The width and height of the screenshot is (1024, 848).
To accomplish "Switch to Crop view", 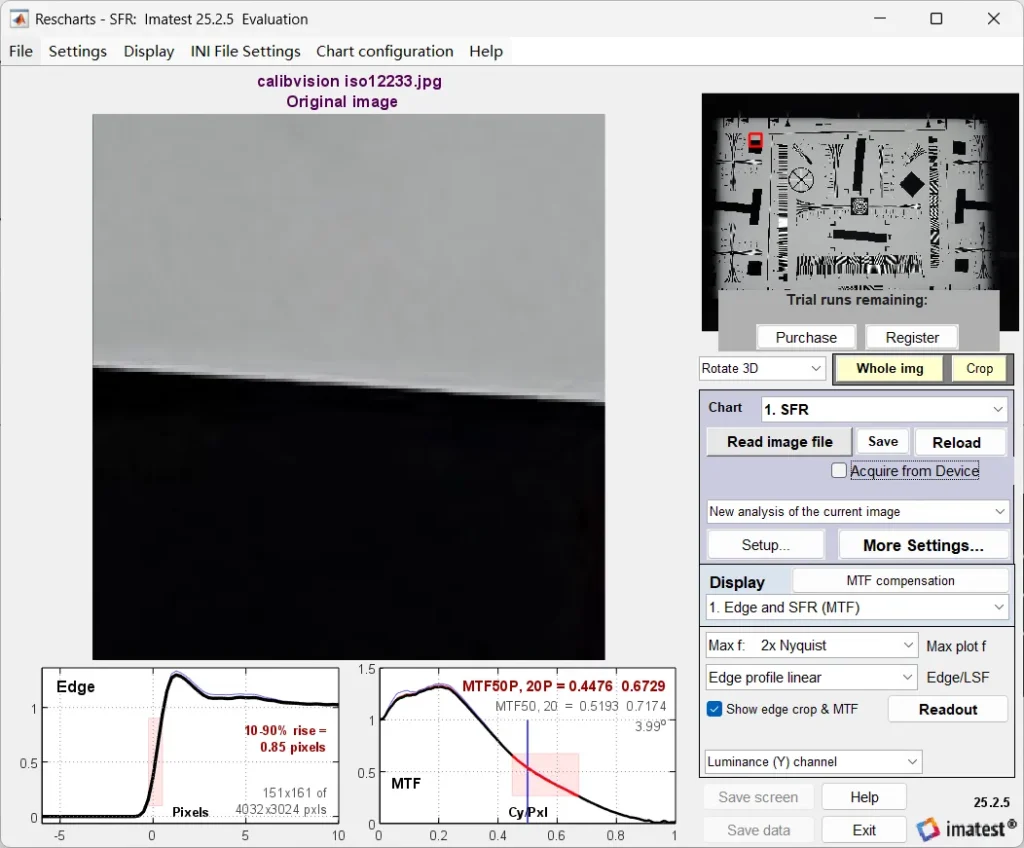I will [x=980, y=368].
